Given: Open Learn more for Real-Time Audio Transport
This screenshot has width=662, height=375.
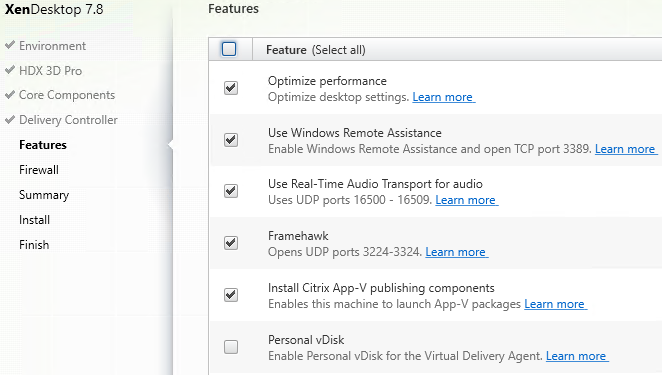Looking at the screenshot, I should (467, 200).
